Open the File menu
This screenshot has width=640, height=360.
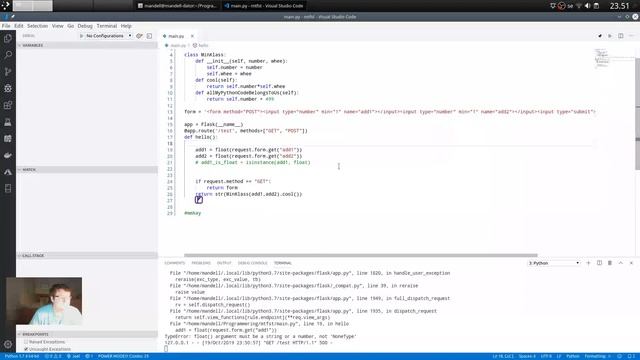pos(6,26)
